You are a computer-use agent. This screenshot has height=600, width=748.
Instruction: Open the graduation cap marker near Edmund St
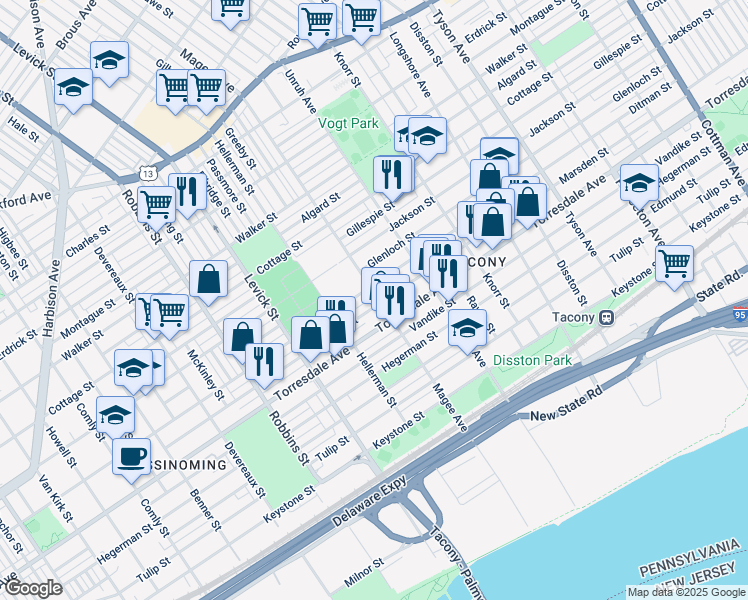(639, 184)
